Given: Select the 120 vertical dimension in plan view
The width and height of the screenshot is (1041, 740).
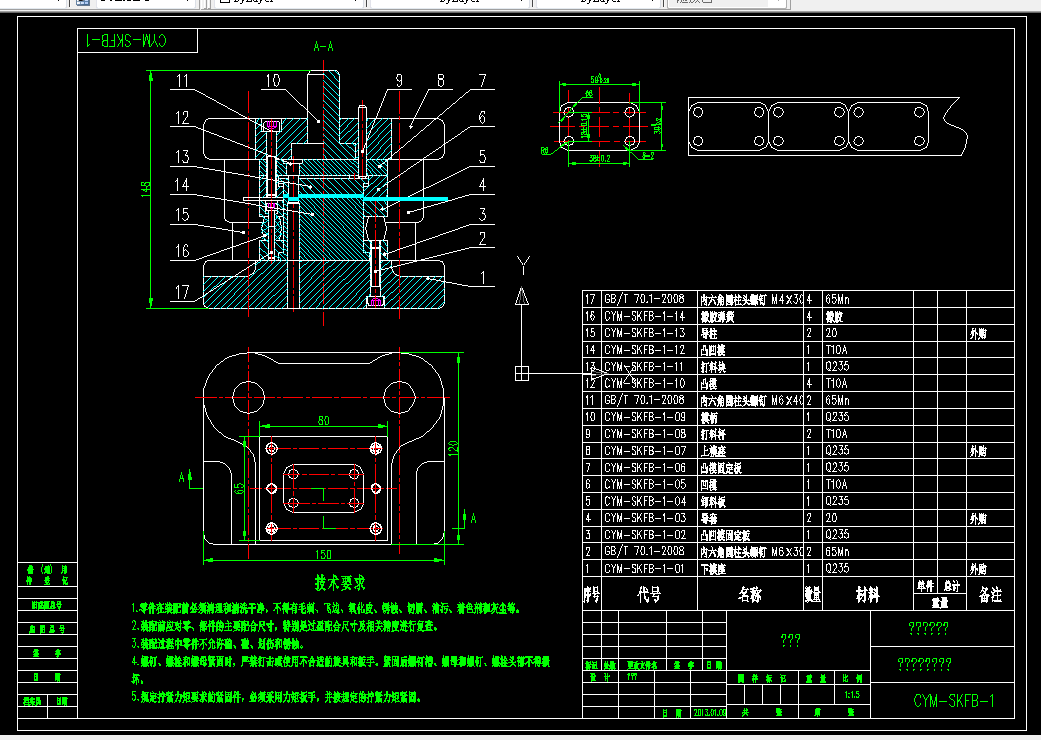Looking at the screenshot, I should pyautogui.click(x=453, y=449).
